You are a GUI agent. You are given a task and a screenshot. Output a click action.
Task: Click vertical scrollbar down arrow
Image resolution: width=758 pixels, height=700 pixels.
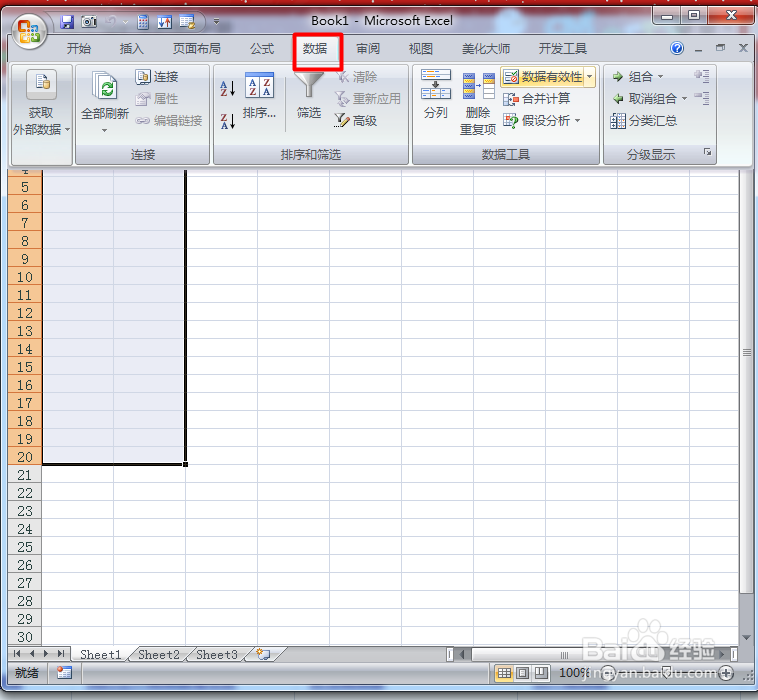746,638
